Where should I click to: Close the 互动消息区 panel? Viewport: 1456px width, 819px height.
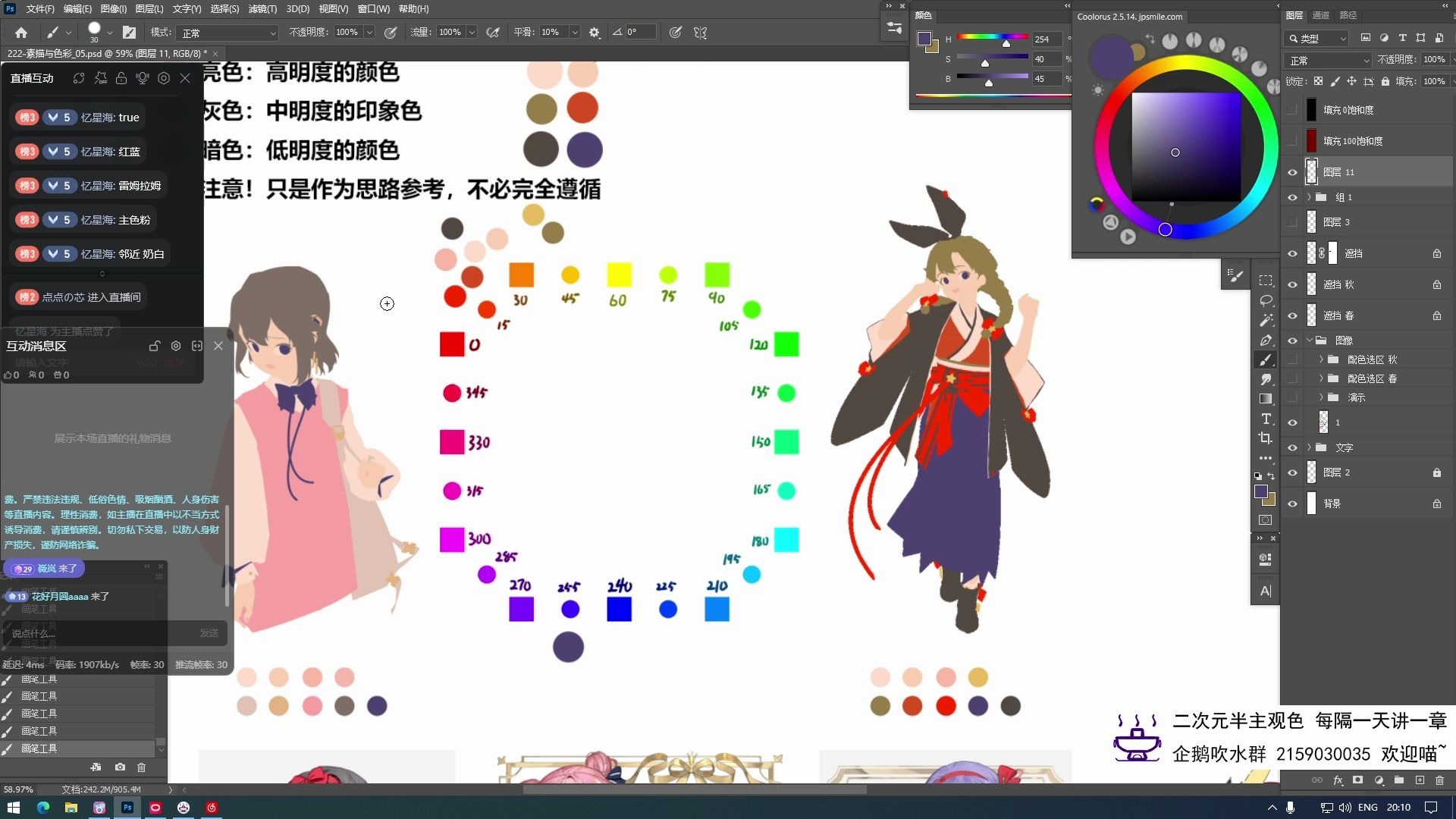click(x=218, y=346)
